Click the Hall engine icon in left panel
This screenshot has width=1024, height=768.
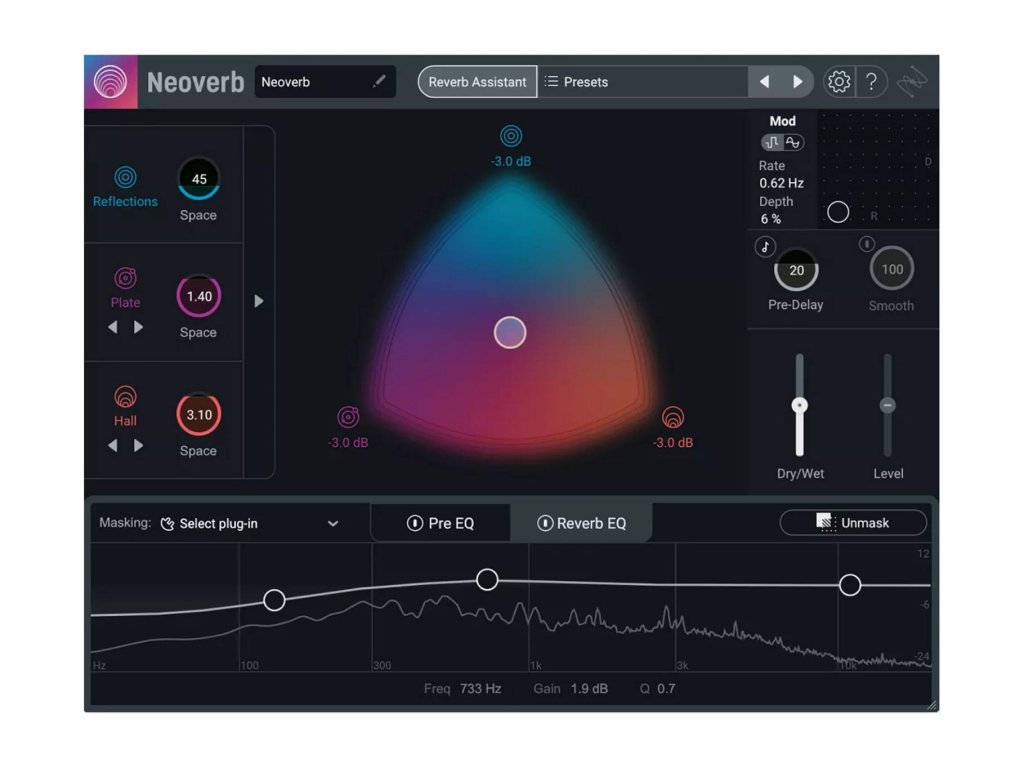coord(125,396)
